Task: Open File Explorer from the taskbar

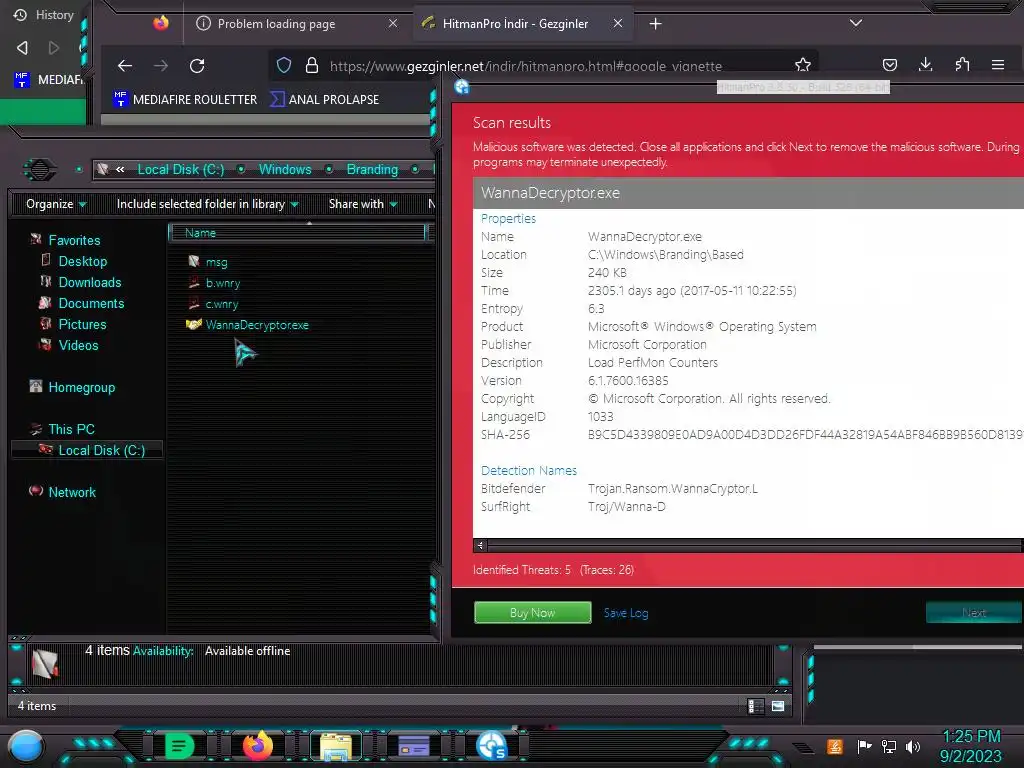Action: (336, 746)
